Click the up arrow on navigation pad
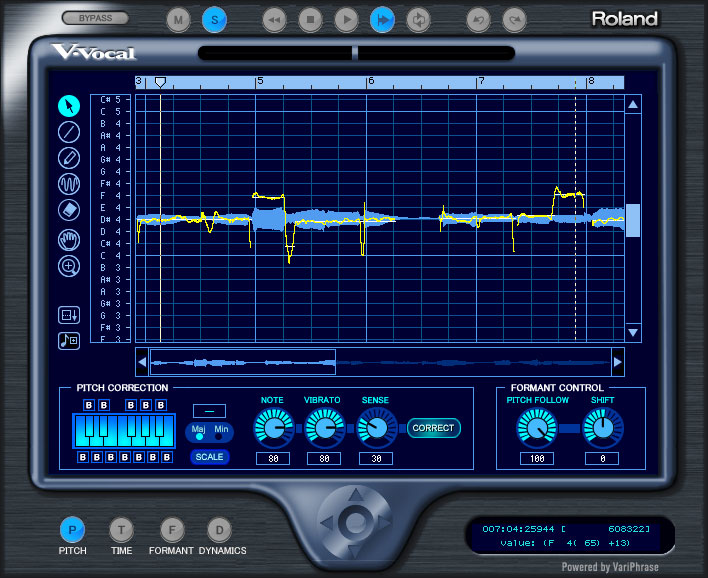The width and height of the screenshot is (708, 578). [356, 495]
